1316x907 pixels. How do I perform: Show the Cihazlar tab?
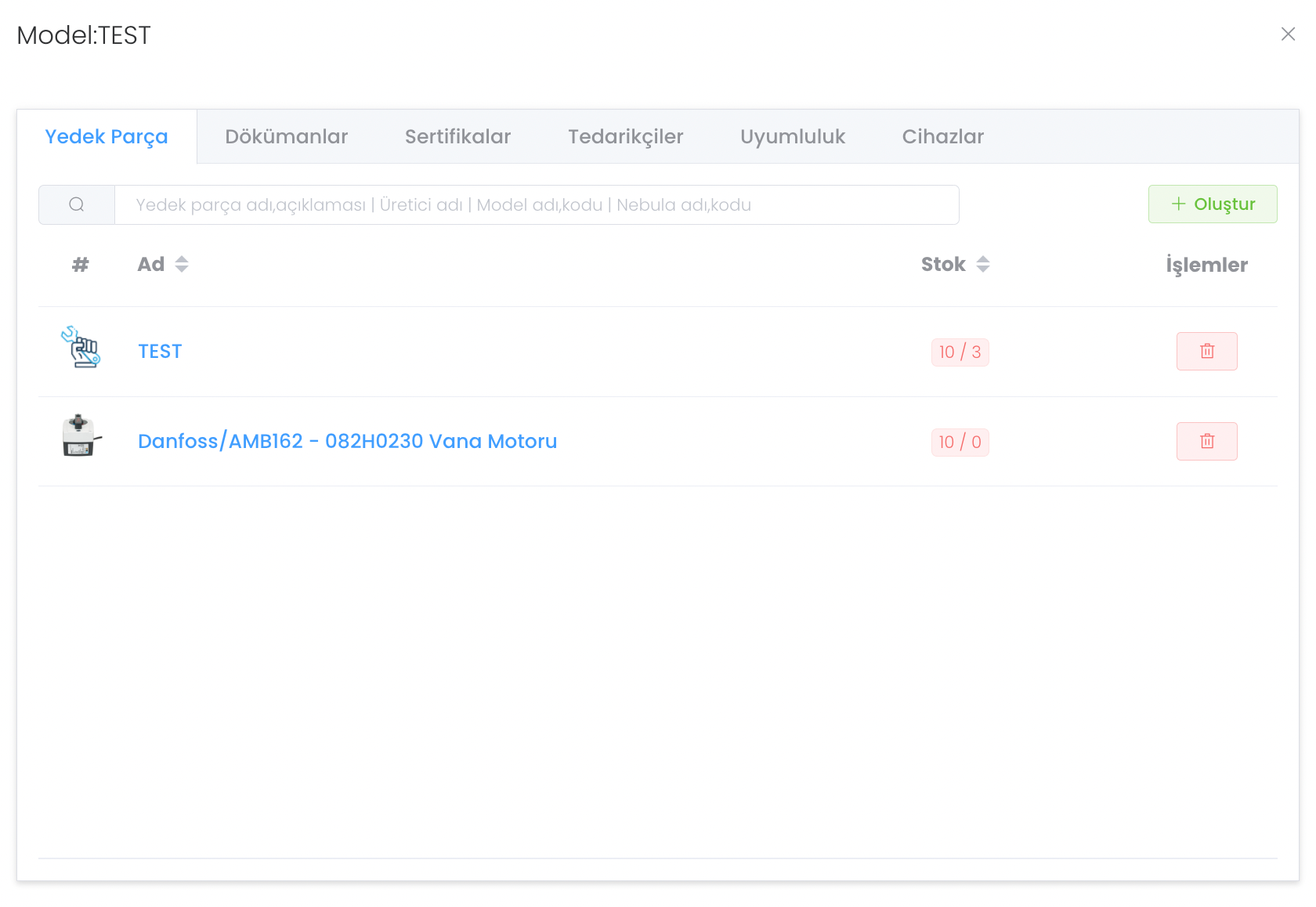pos(942,137)
